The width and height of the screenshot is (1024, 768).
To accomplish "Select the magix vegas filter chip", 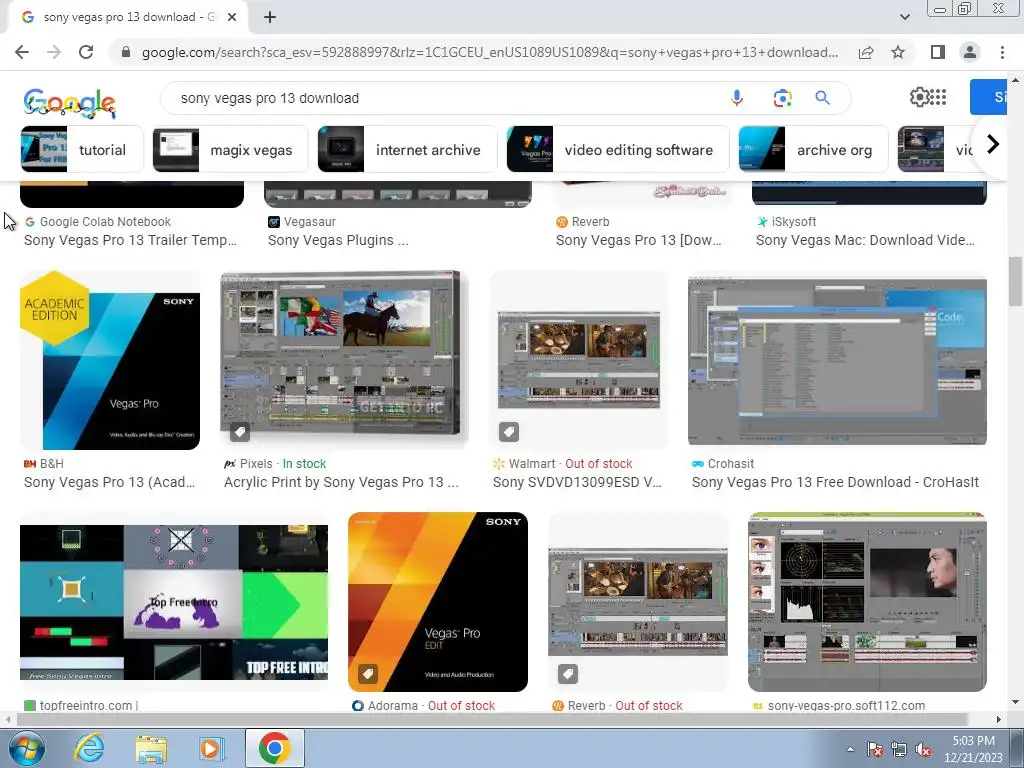I will [x=230, y=150].
